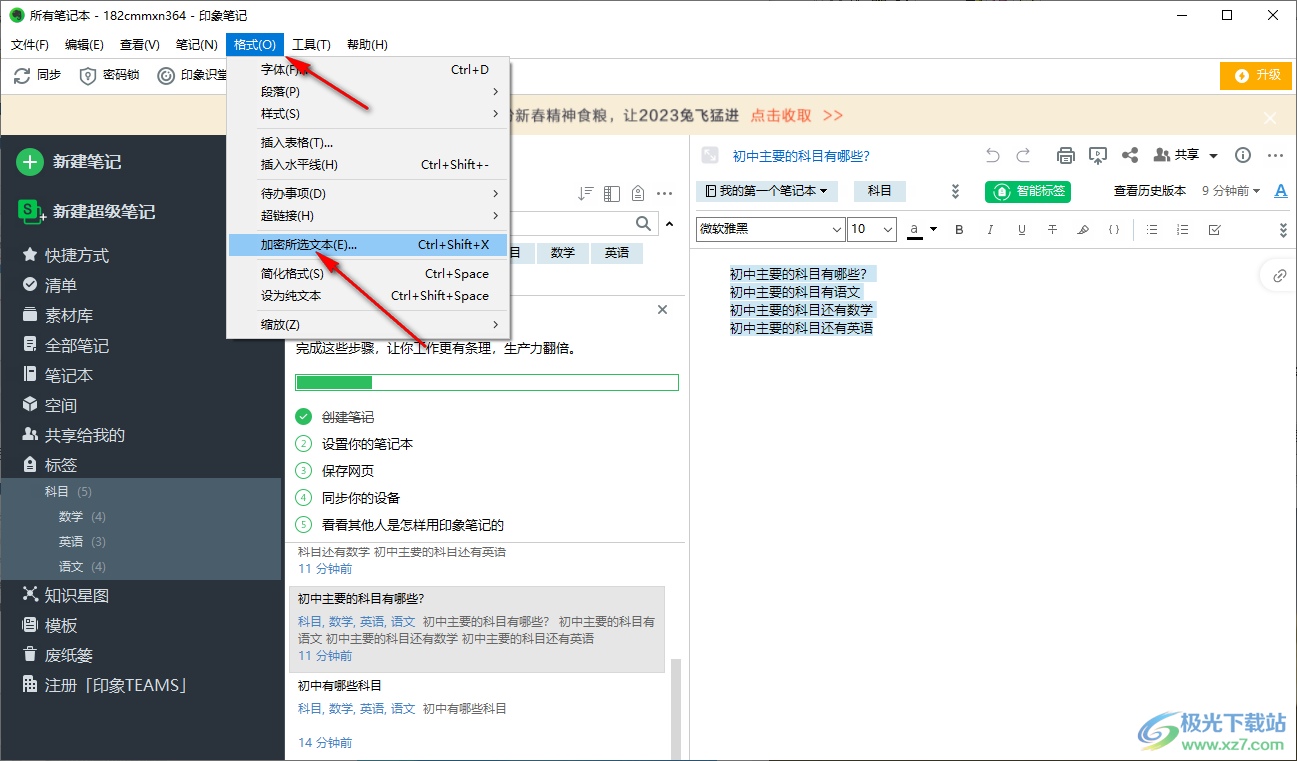Click the share-nodes icon in note header
The height and width of the screenshot is (761, 1297).
(x=1130, y=155)
